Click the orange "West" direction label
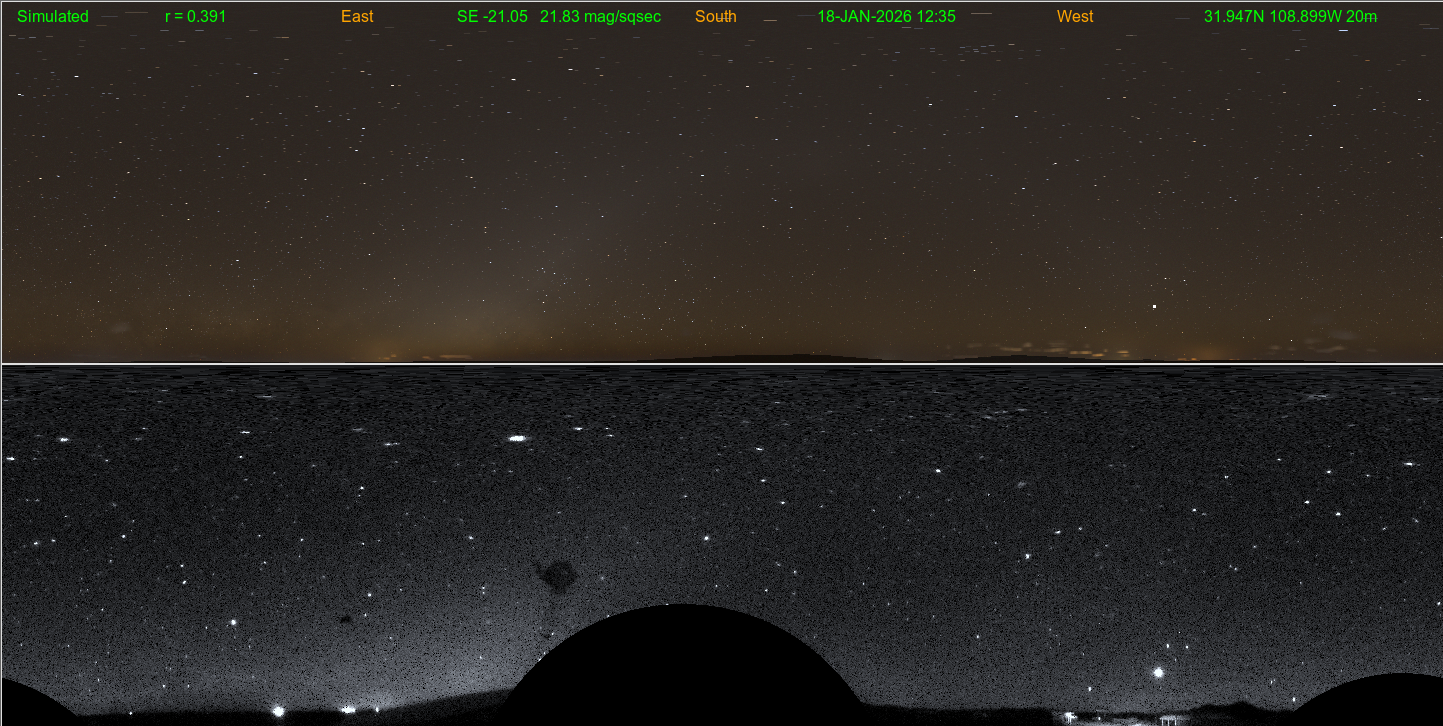This screenshot has width=1443, height=726. pos(1075,17)
